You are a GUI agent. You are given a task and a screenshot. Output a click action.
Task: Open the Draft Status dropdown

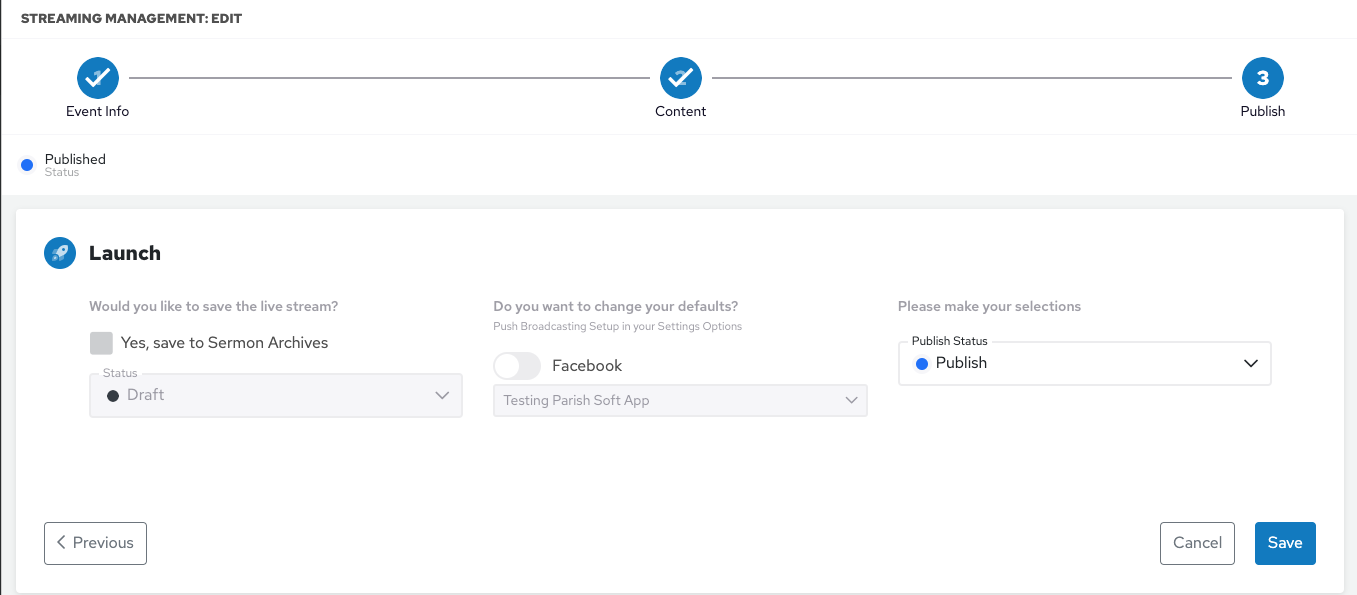point(276,396)
